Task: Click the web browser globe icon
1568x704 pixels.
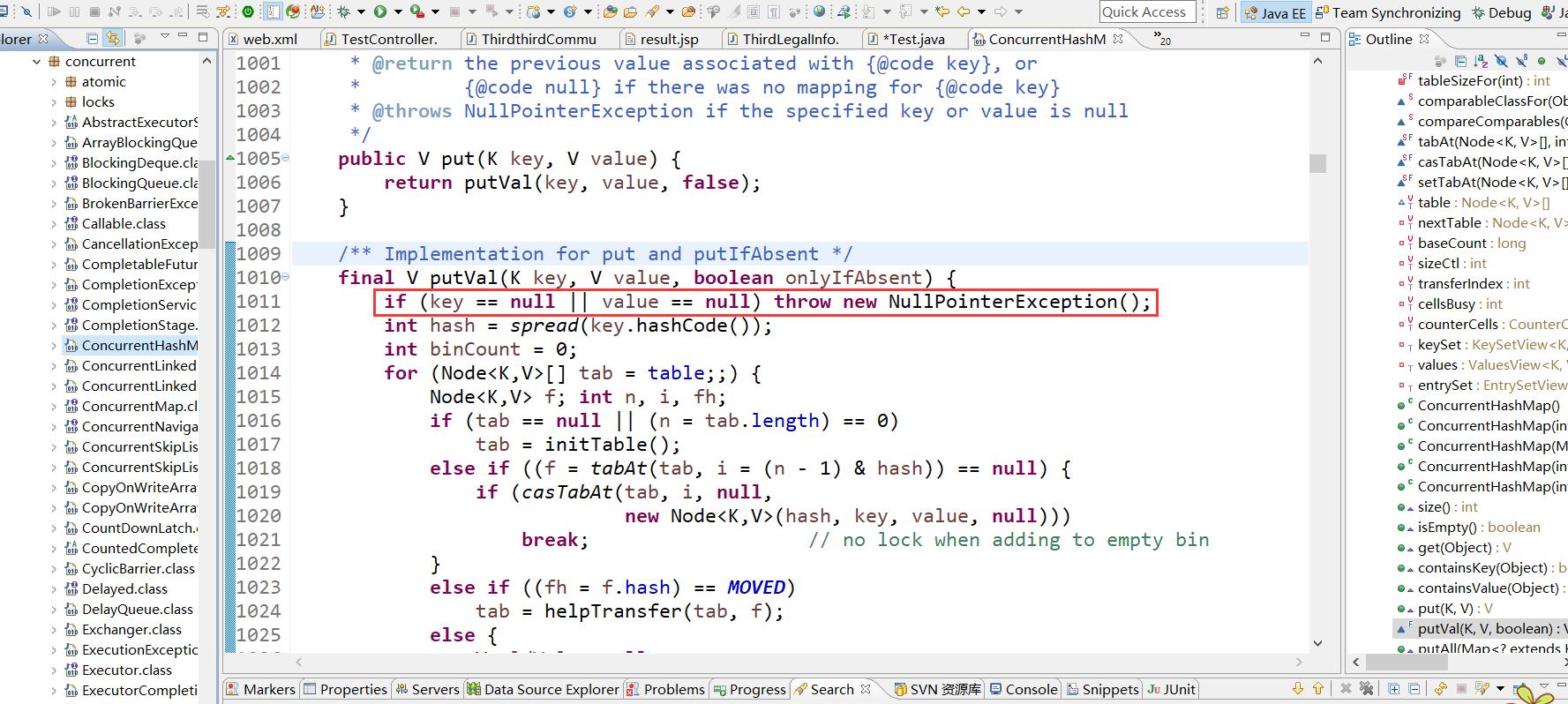Action: click(819, 11)
